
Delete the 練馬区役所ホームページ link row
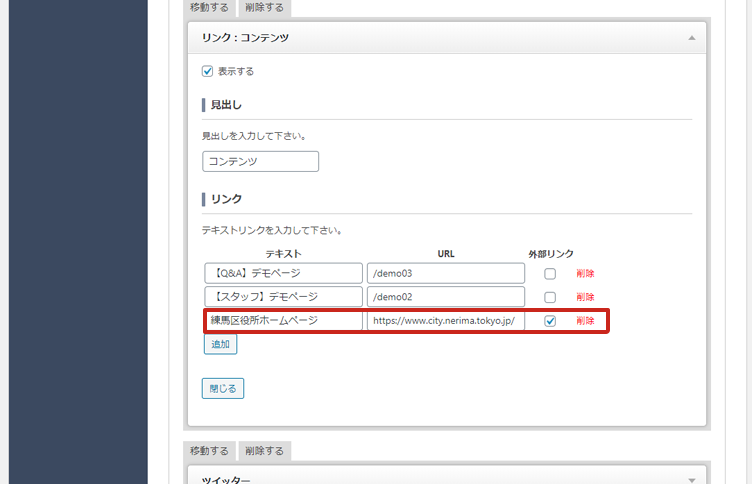[x=585, y=321]
